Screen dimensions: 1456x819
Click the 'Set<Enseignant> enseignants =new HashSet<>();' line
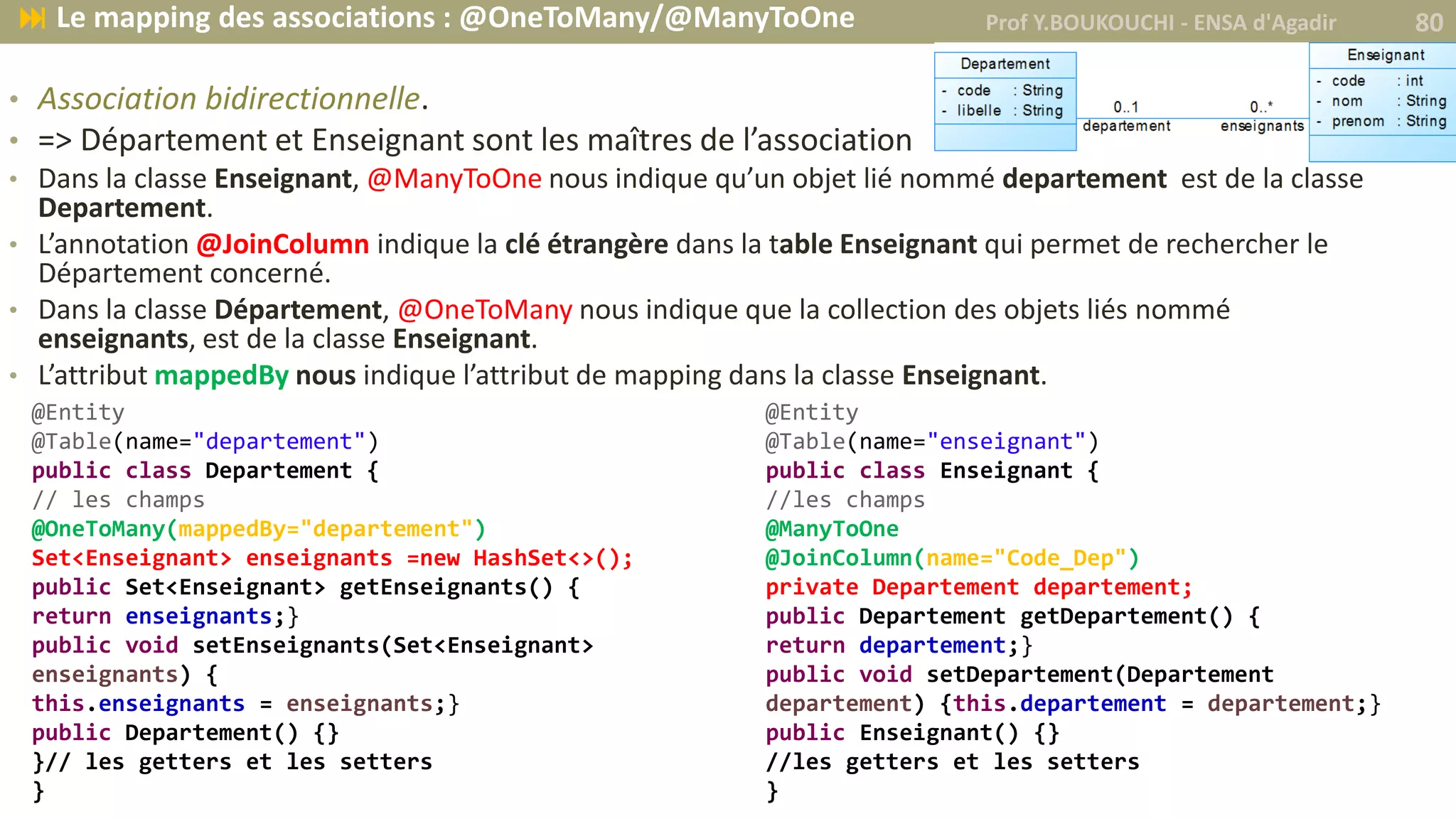(332, 558)
